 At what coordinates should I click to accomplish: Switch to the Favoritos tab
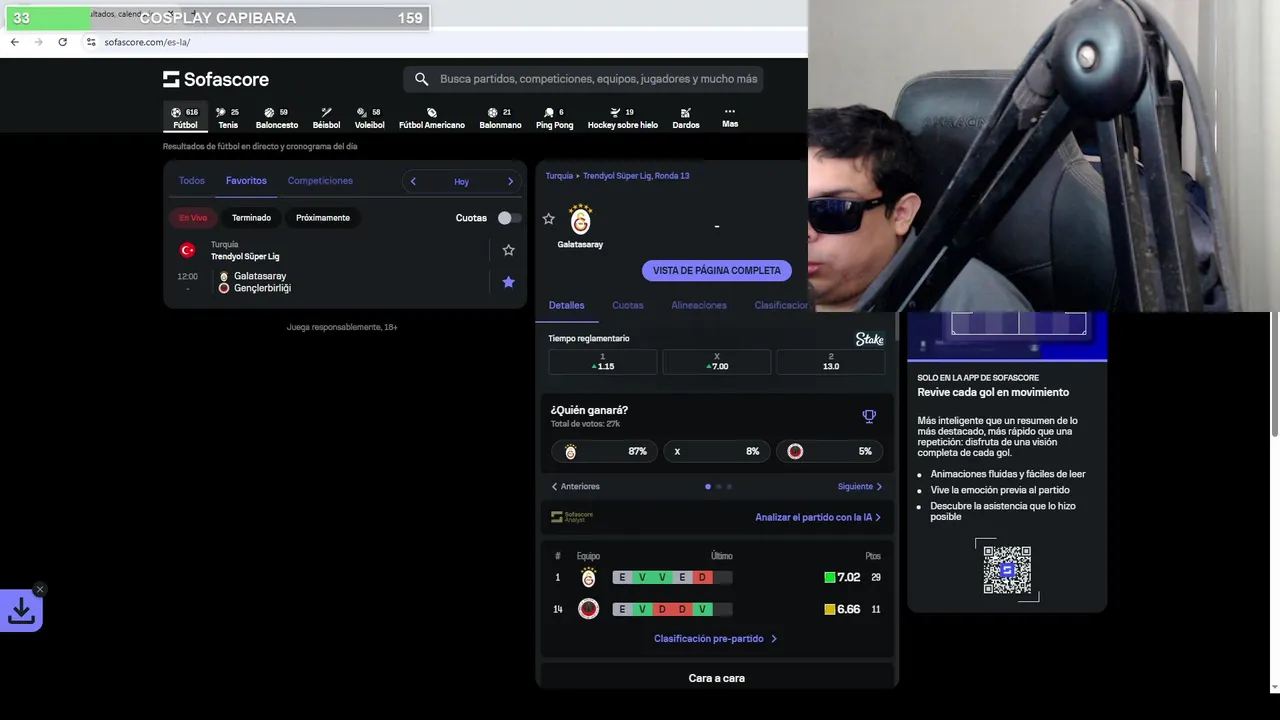[246, 181]
